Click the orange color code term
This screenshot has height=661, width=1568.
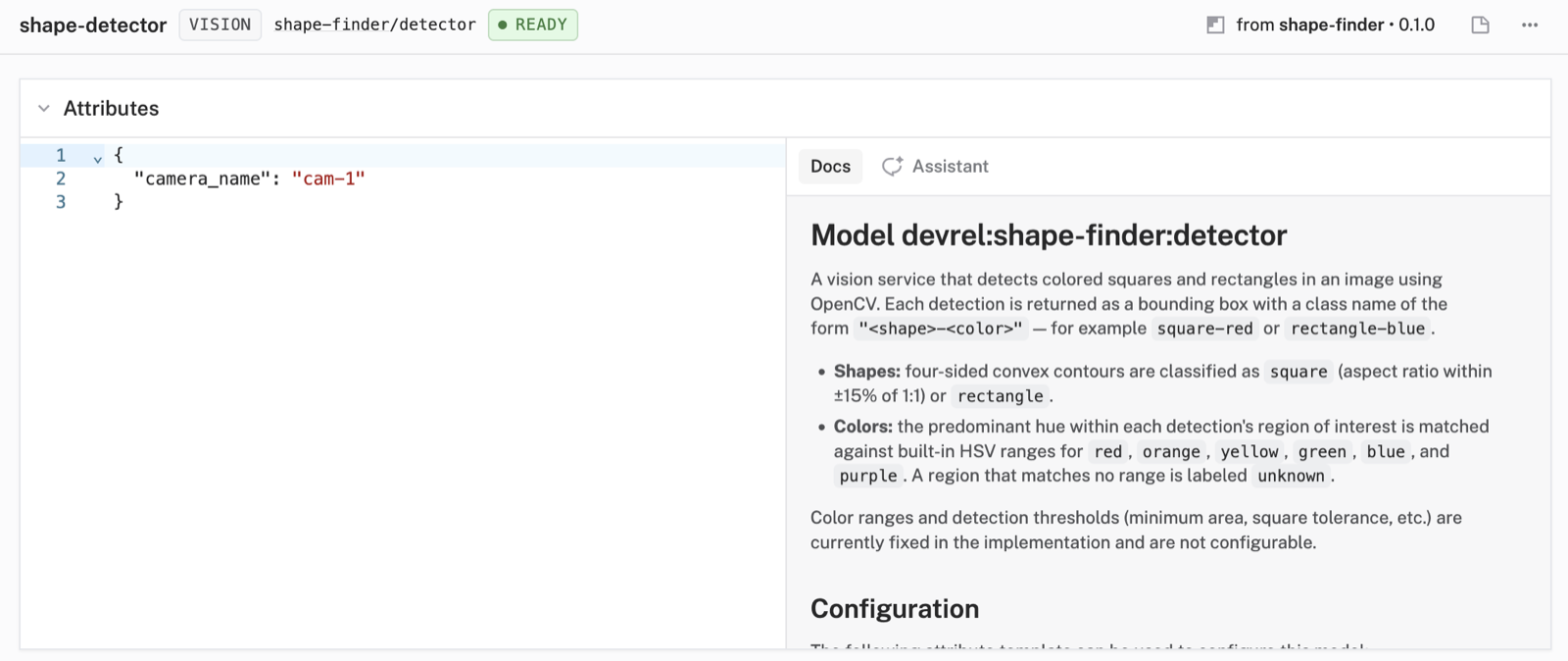click(1171, 452)
